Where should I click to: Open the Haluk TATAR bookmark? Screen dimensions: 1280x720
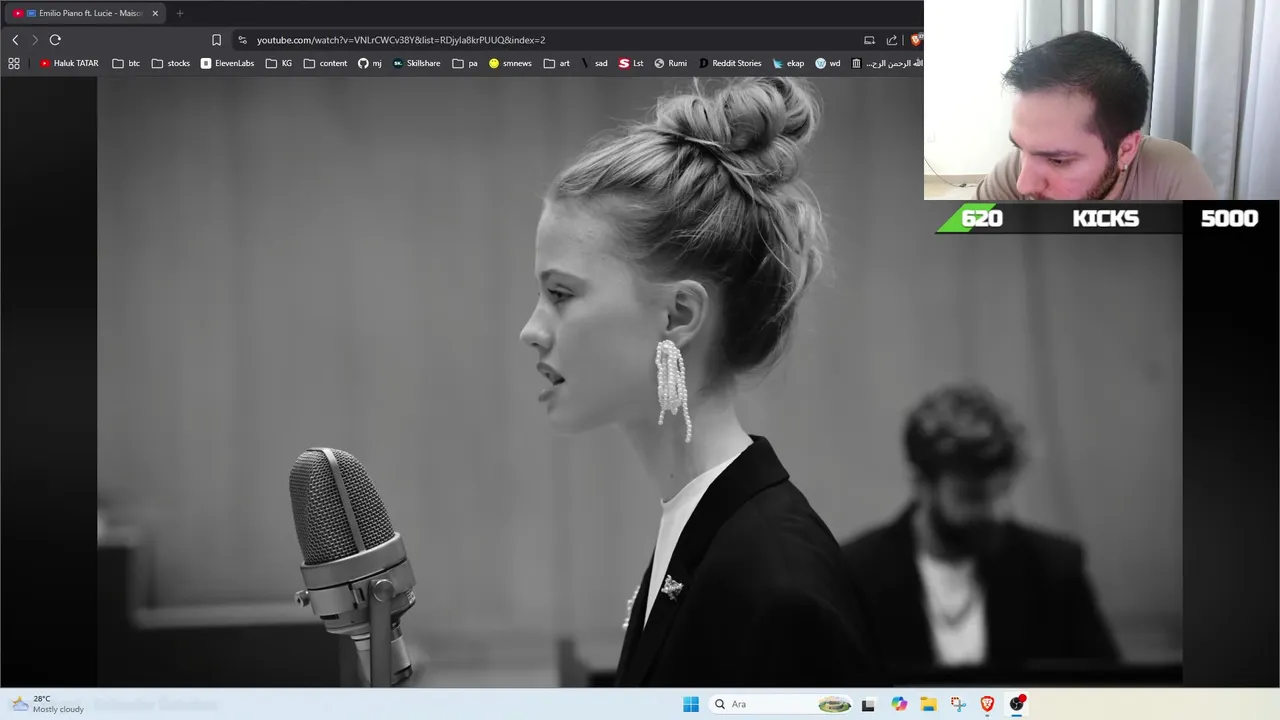click(69, 63)
